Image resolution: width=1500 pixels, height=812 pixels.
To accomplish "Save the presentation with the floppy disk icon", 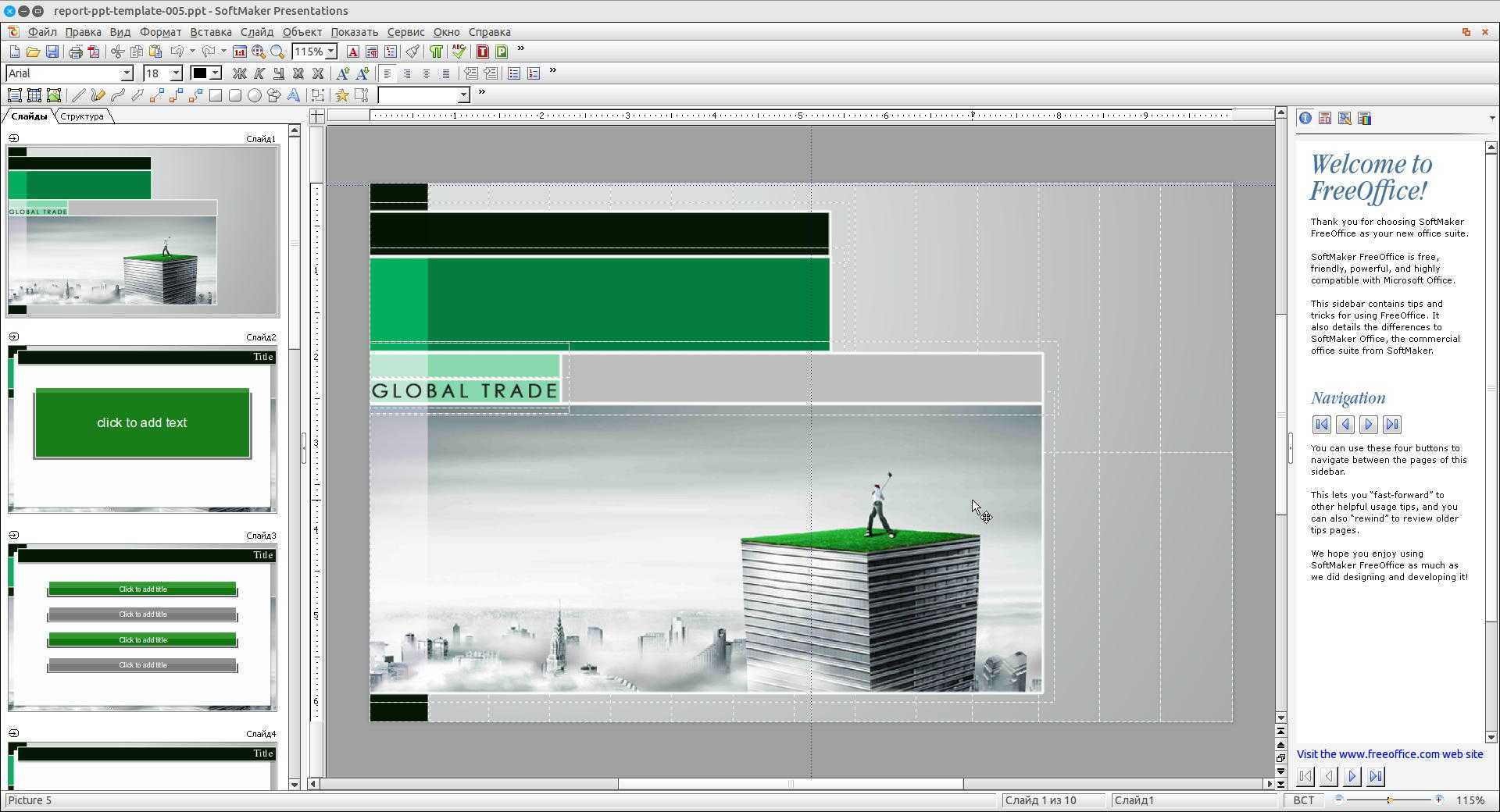I will (52, 52).
